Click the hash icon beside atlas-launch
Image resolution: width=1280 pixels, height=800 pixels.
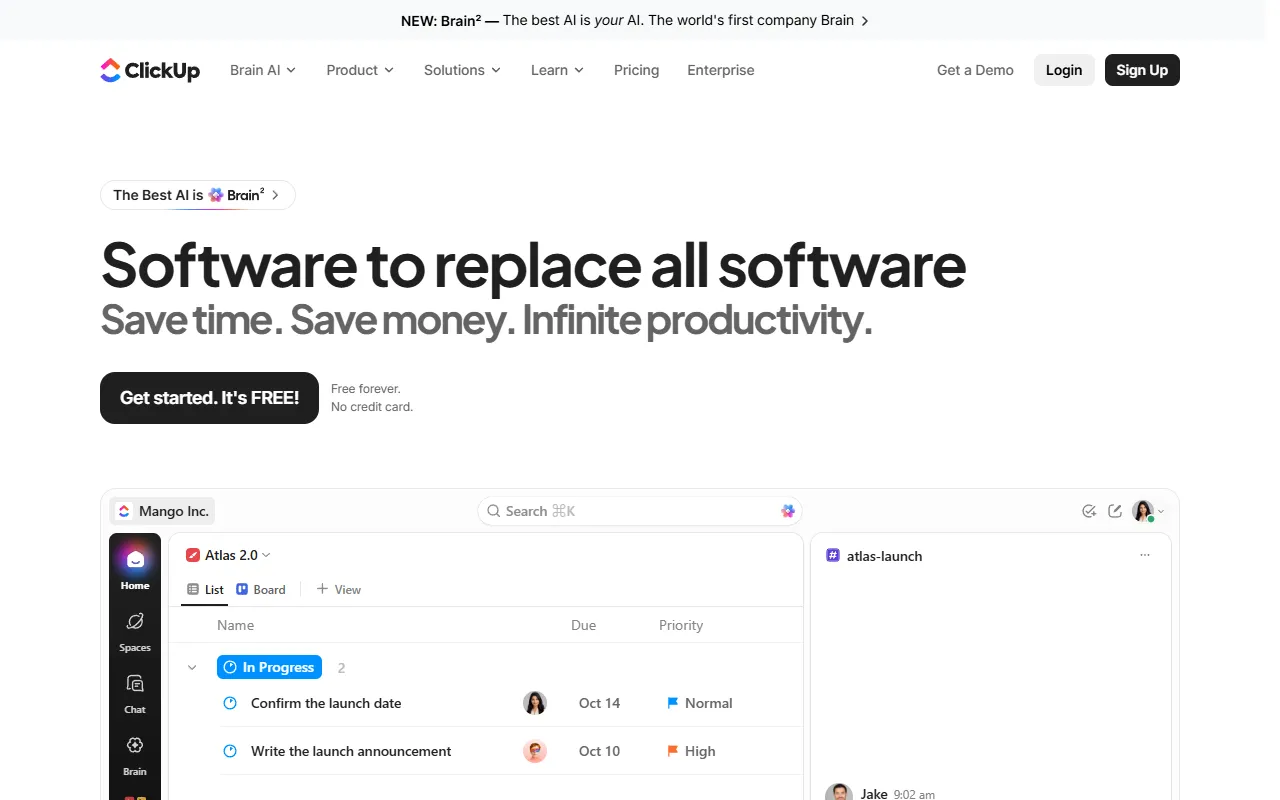pyautogui.click(x=833, y=555)
